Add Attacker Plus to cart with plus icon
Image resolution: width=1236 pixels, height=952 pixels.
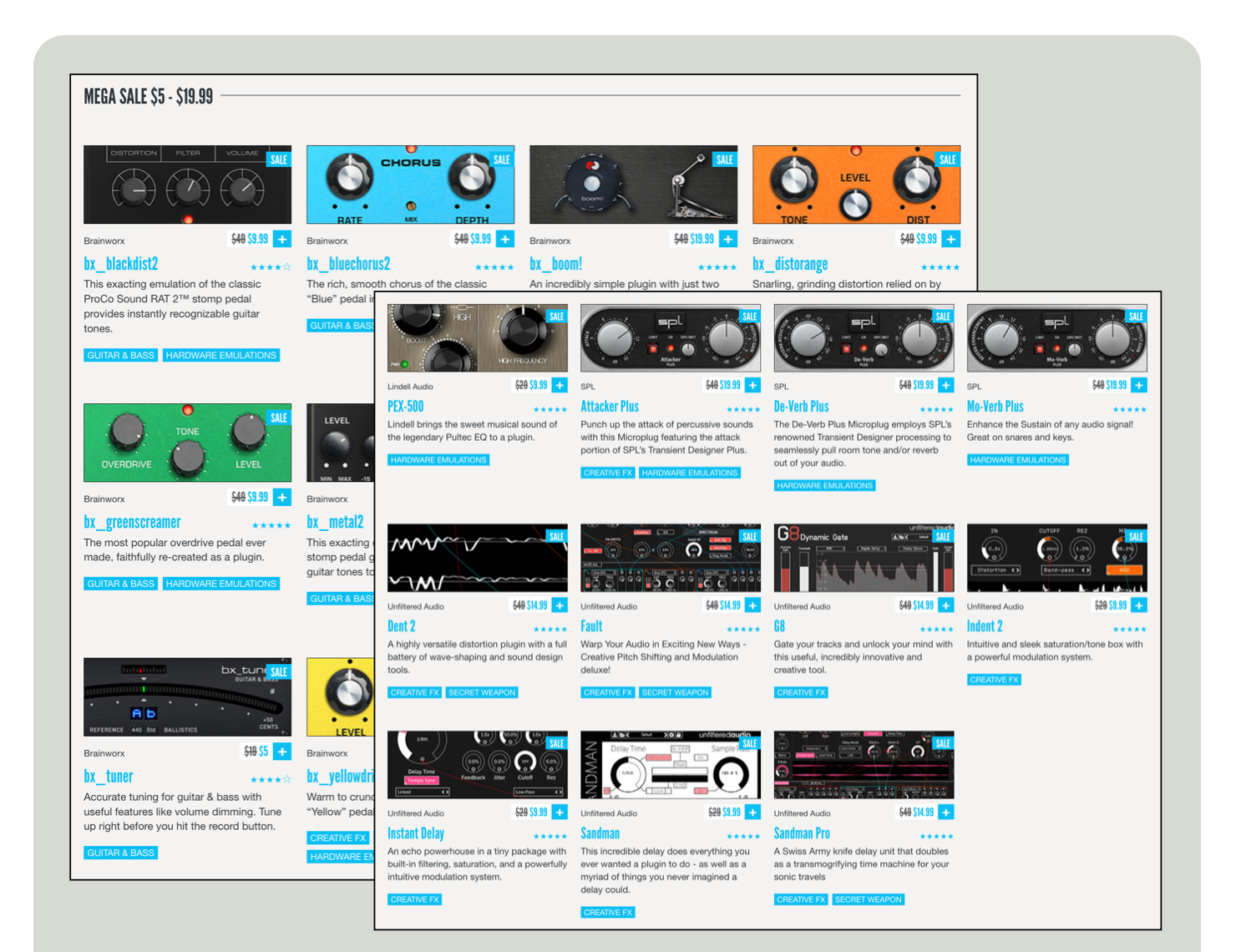[752, 385]
